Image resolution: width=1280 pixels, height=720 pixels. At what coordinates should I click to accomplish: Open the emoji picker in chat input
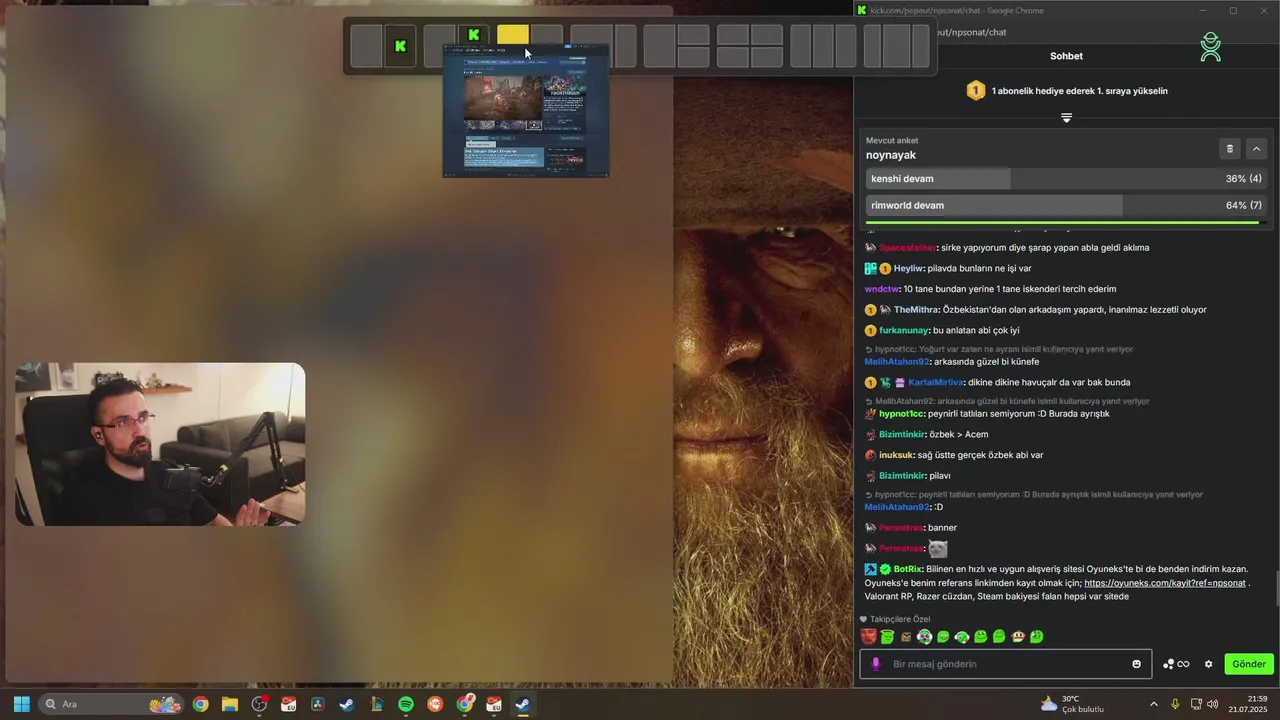[x=1136, y=664]
